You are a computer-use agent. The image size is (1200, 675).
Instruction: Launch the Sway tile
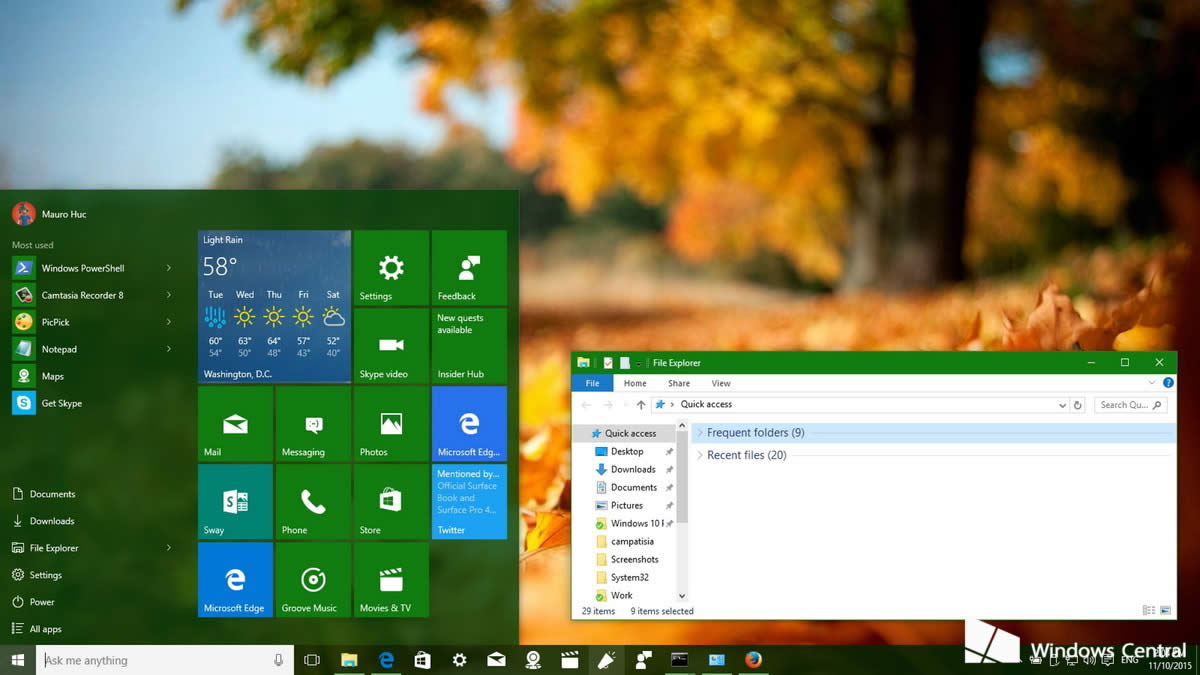tap(234, 502)
